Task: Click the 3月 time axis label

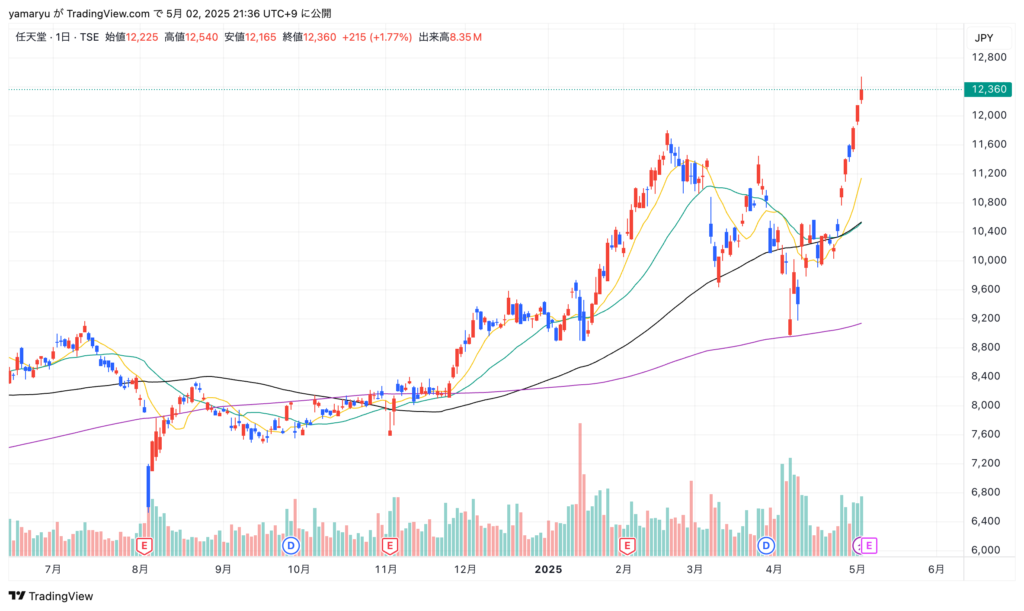Action: pyautogui.click(x=695, y=569)
